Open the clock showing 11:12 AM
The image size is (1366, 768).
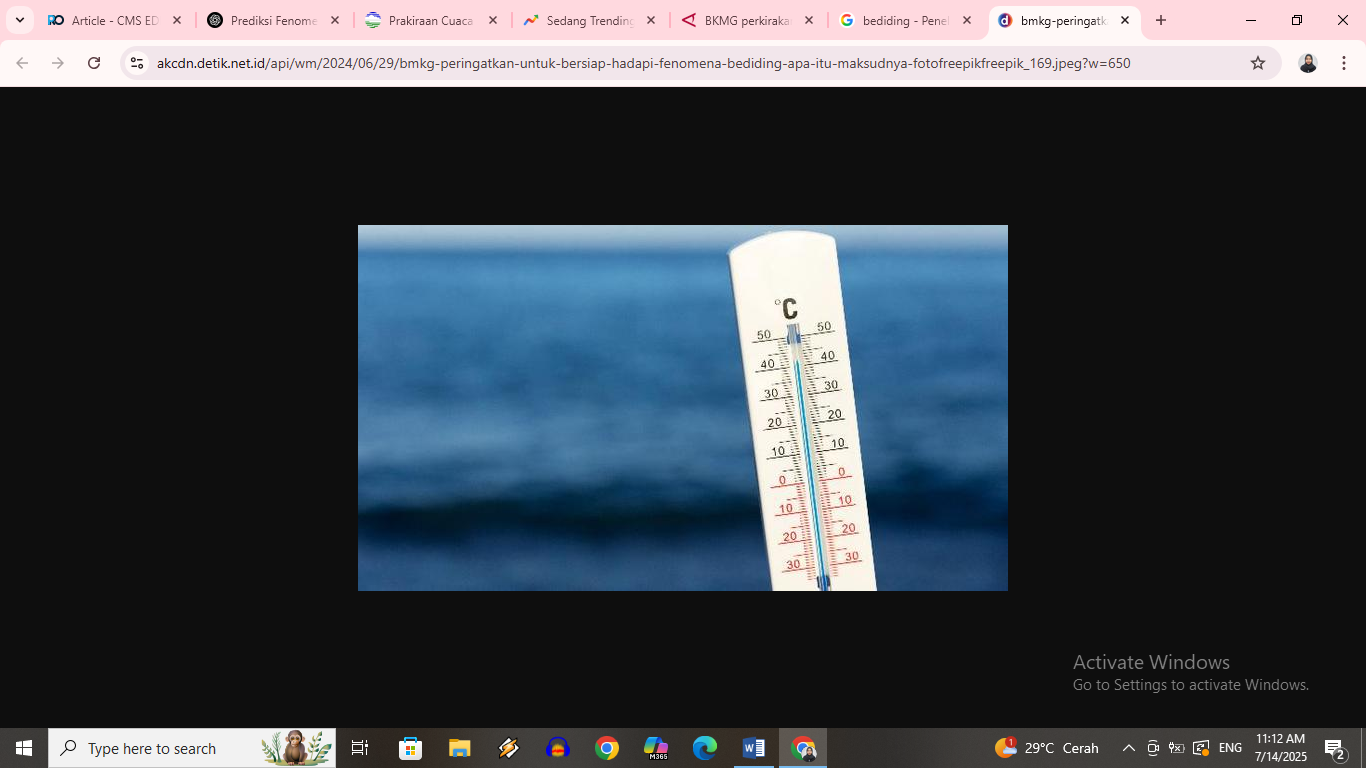coord(1281,748)
